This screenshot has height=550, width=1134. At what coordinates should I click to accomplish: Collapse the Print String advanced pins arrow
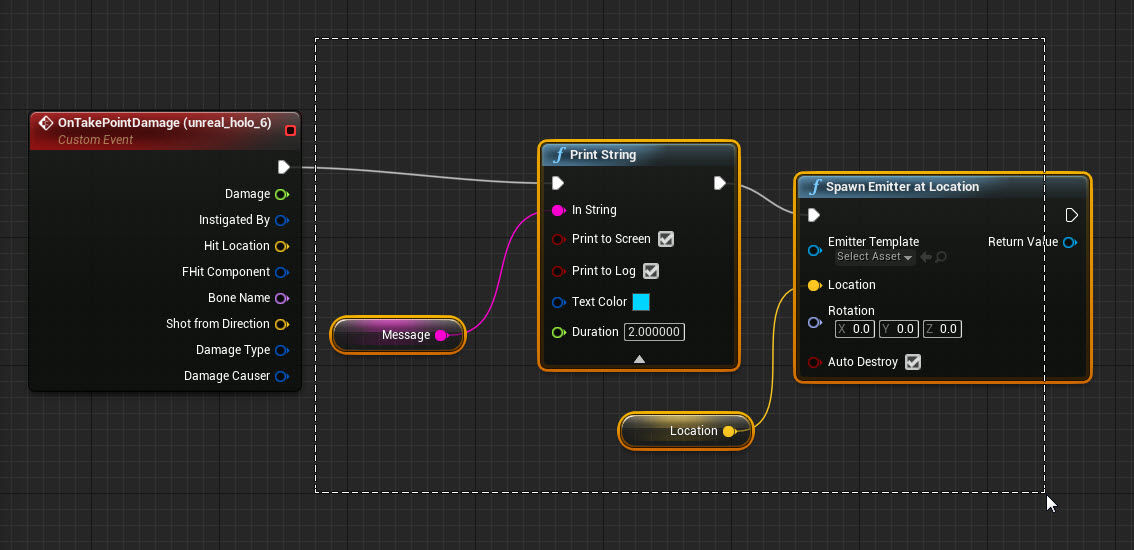639,359
